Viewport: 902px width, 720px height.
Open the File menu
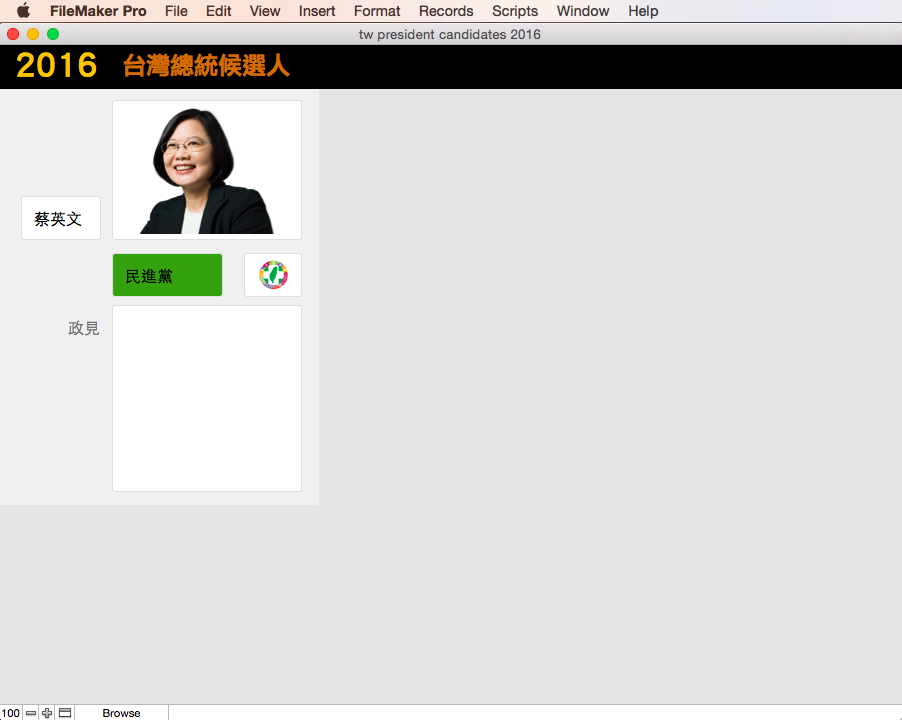176,11
